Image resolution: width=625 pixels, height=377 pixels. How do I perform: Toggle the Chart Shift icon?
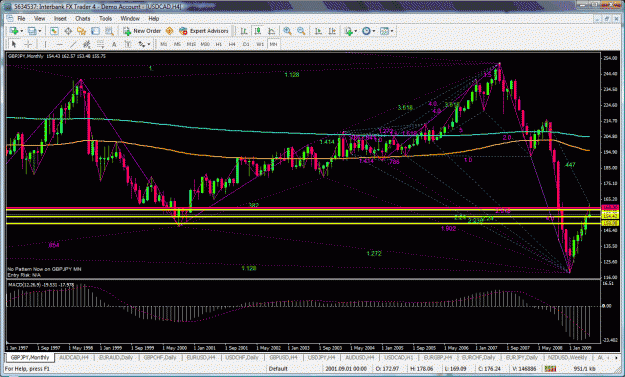[332, 31]
